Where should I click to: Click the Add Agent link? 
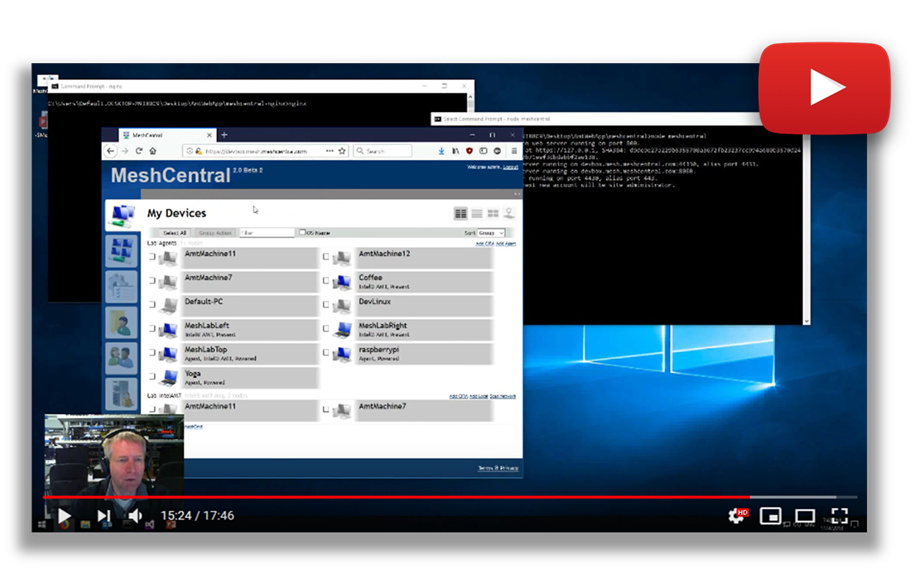[x=506, y=244]
